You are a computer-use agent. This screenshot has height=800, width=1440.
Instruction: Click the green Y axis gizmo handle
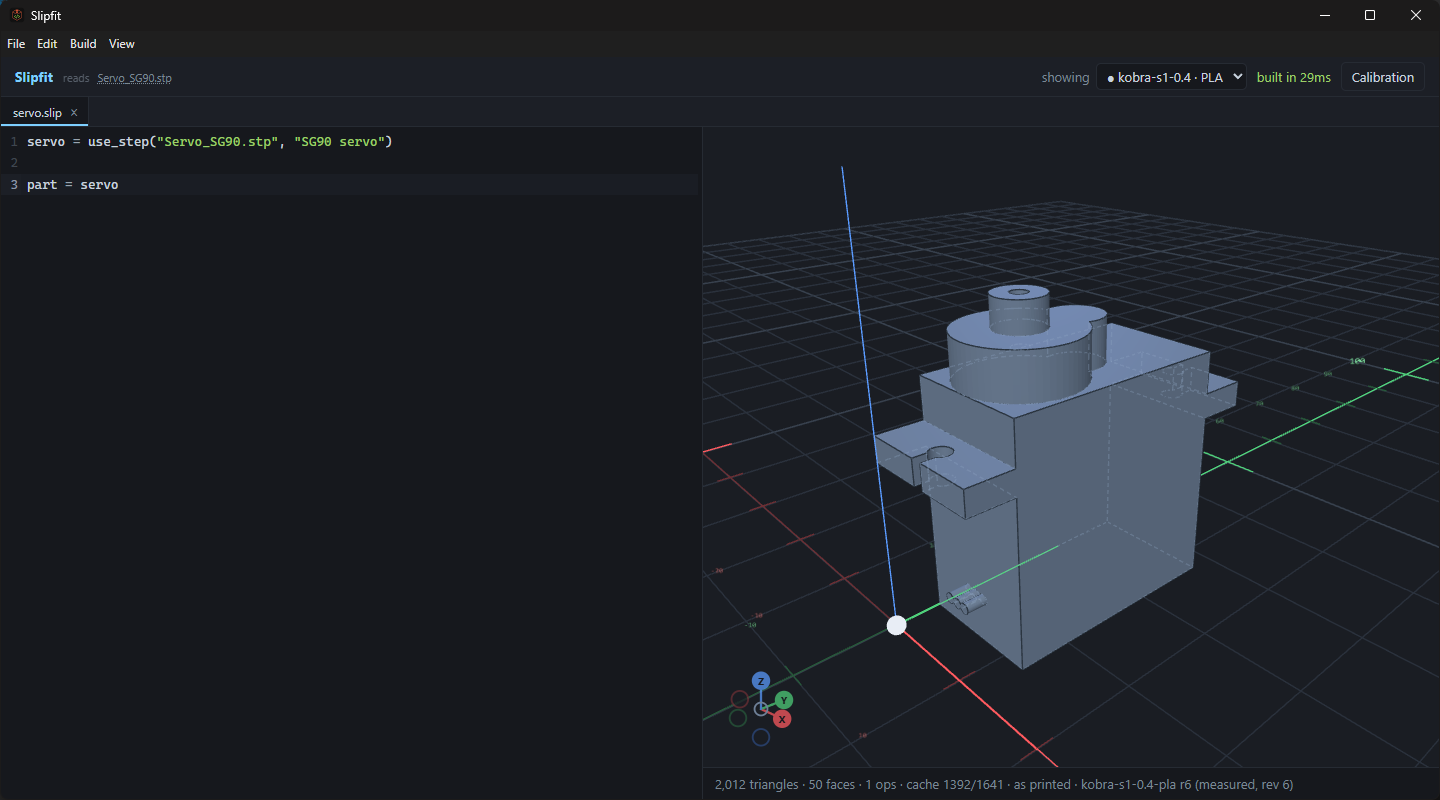784,700
